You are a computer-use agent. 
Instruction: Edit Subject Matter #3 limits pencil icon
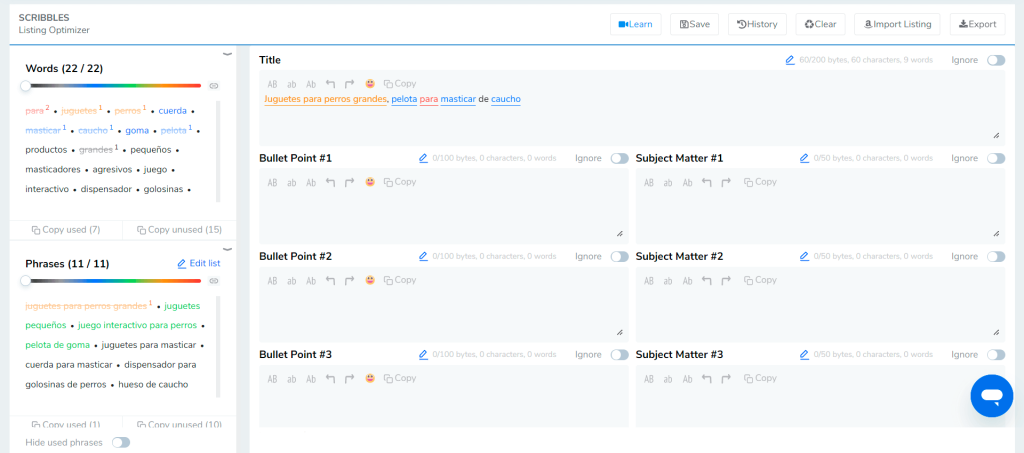tap(804, 354)
